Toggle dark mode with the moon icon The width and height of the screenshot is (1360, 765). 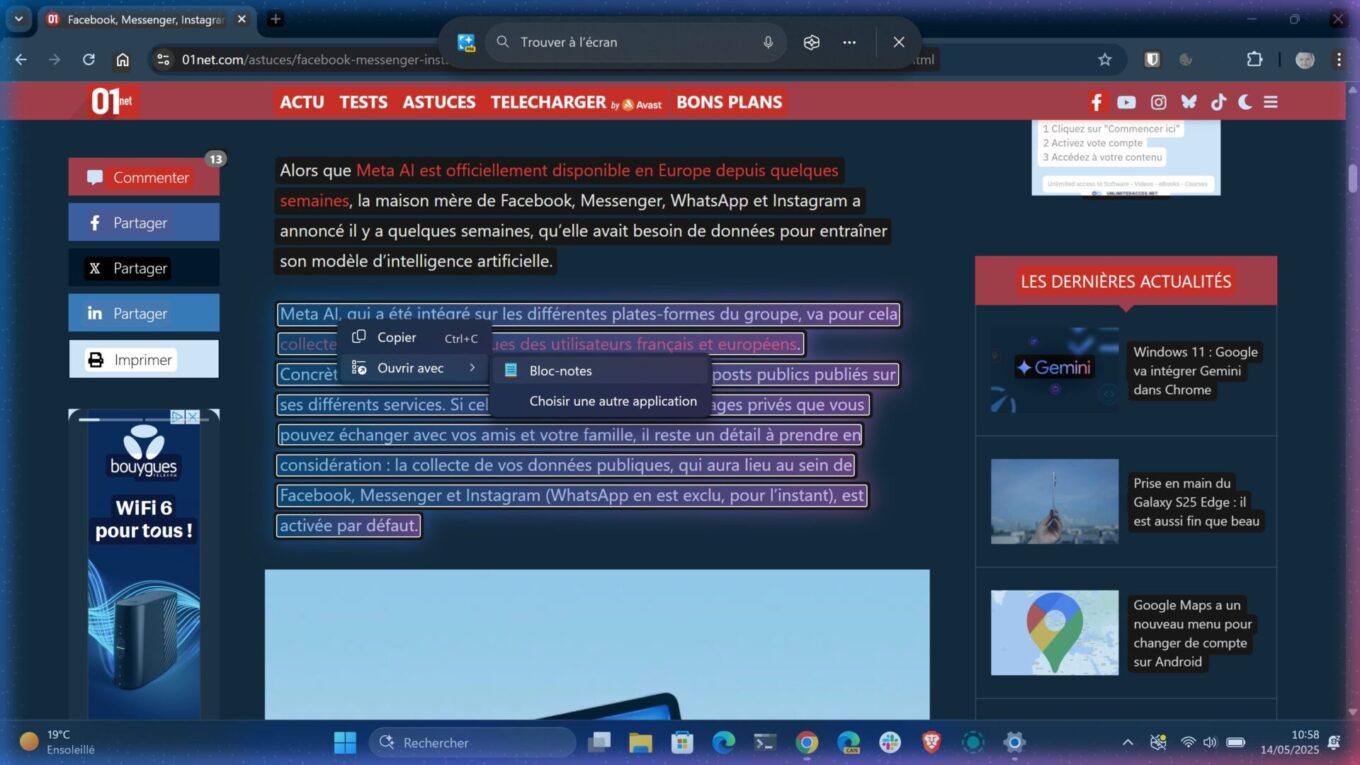point(1245,102)
